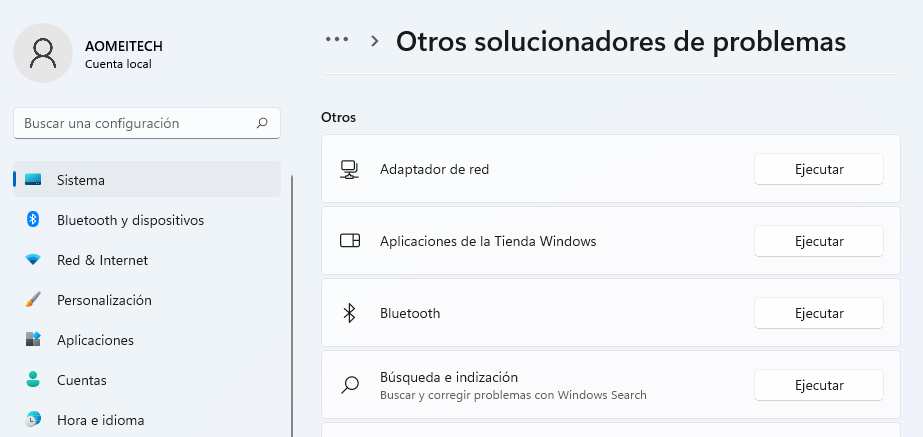
Task: Open breadcrumb ellipsis menu
Action: point(337,40)
